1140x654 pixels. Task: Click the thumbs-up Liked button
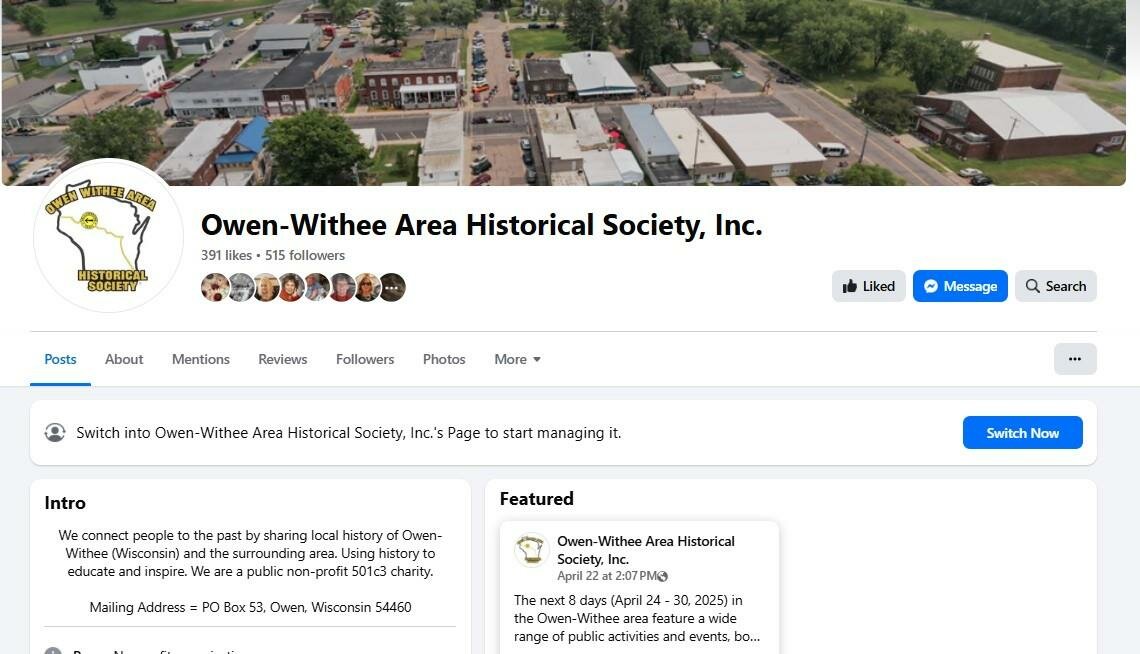pyautogui.click(x=869, y=286)
